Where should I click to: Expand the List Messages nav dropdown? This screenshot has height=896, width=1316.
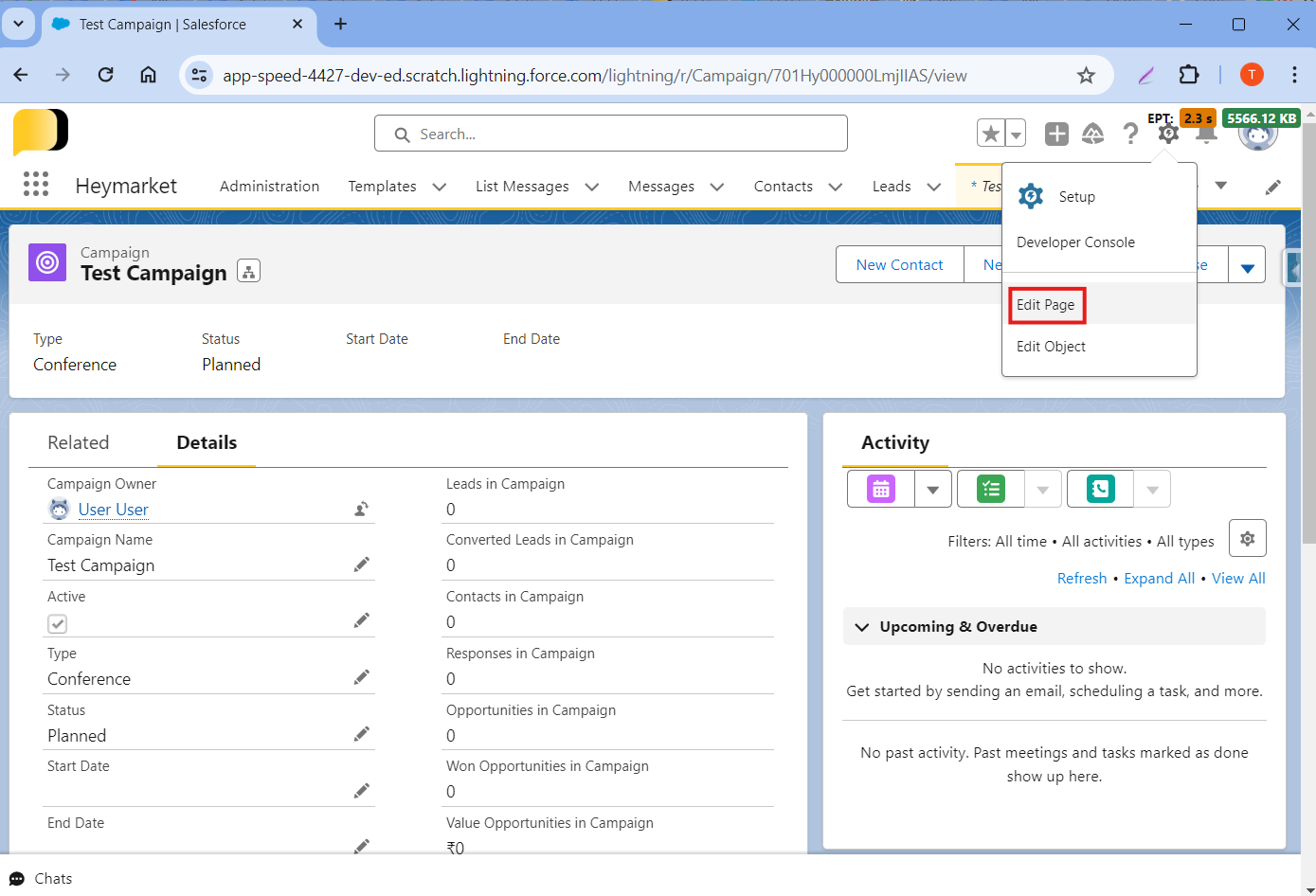(592, 187)
